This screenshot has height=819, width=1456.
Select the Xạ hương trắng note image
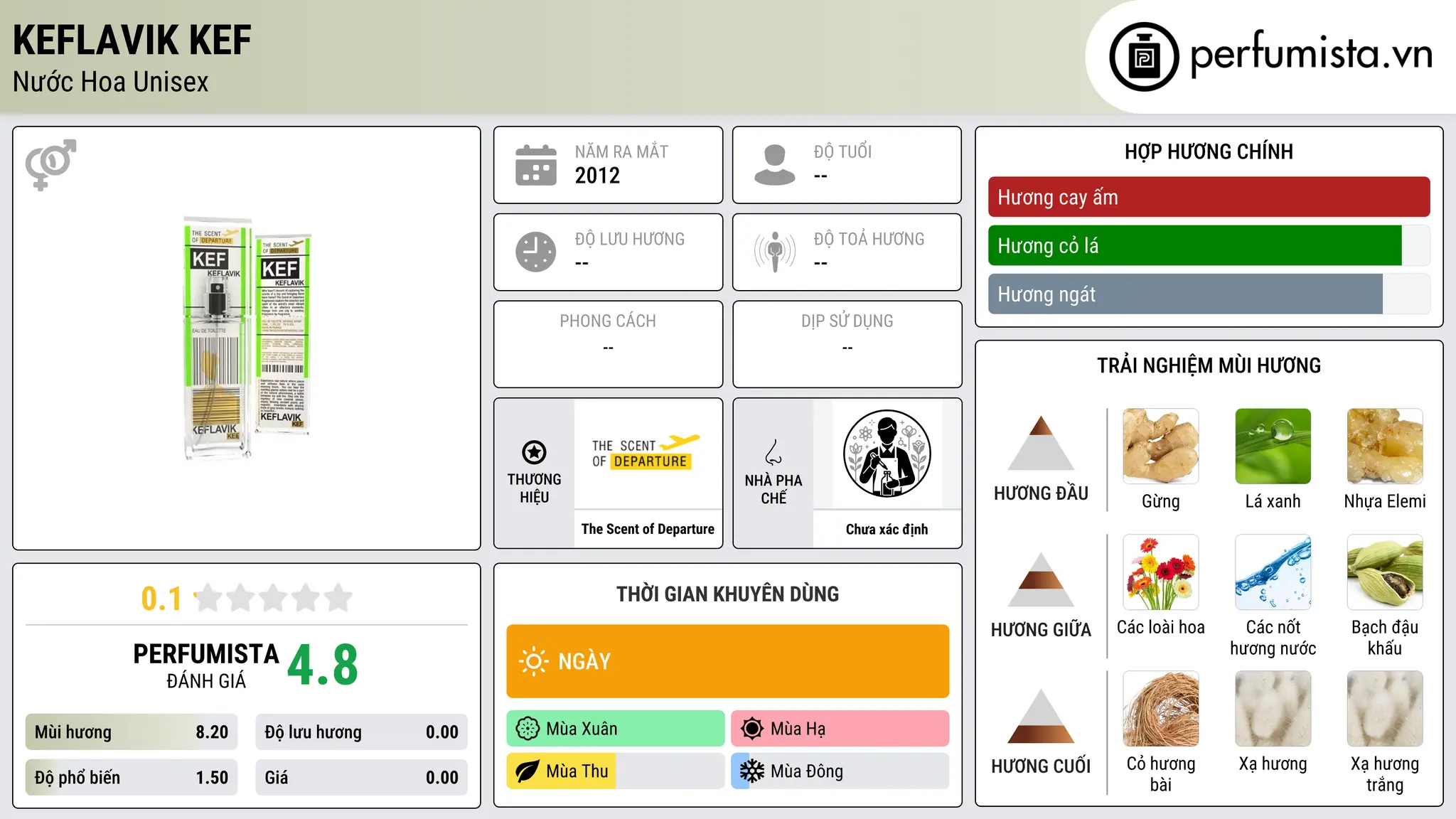click(x=1385, y=709)
